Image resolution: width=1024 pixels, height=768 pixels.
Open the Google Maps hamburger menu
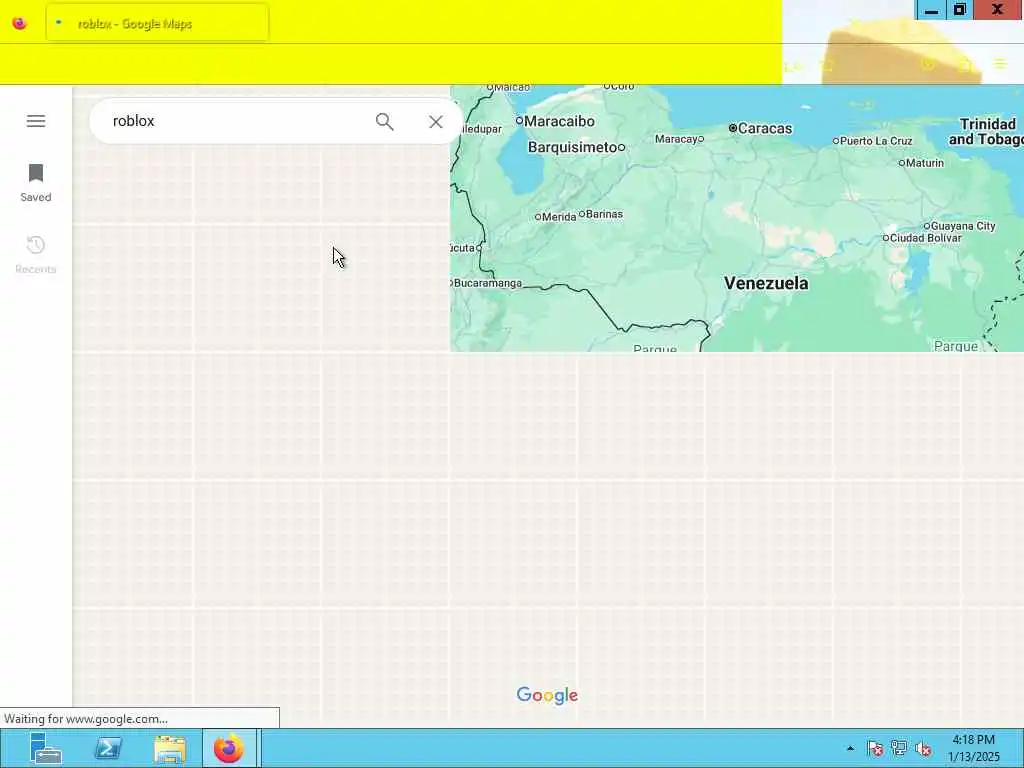[x=36, y=121]
